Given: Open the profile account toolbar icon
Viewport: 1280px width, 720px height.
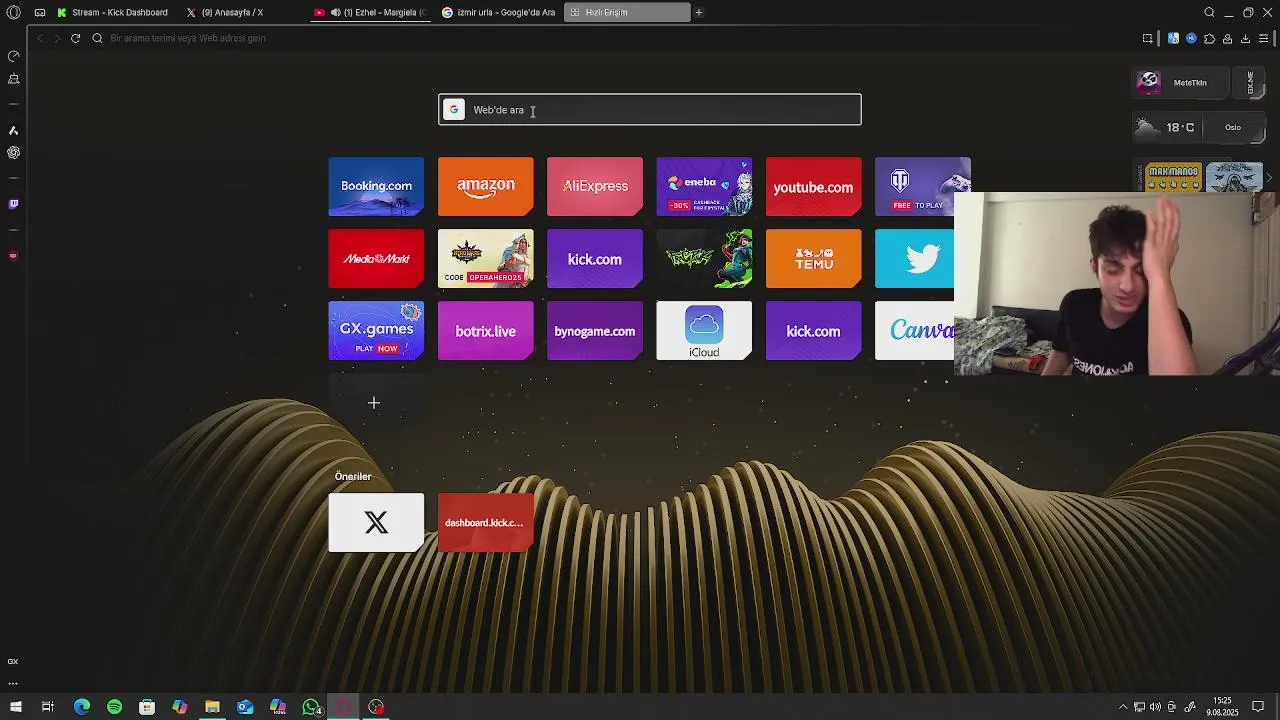Looking at the screenshot, I should pyautogui.click(x=1227, y=38).
